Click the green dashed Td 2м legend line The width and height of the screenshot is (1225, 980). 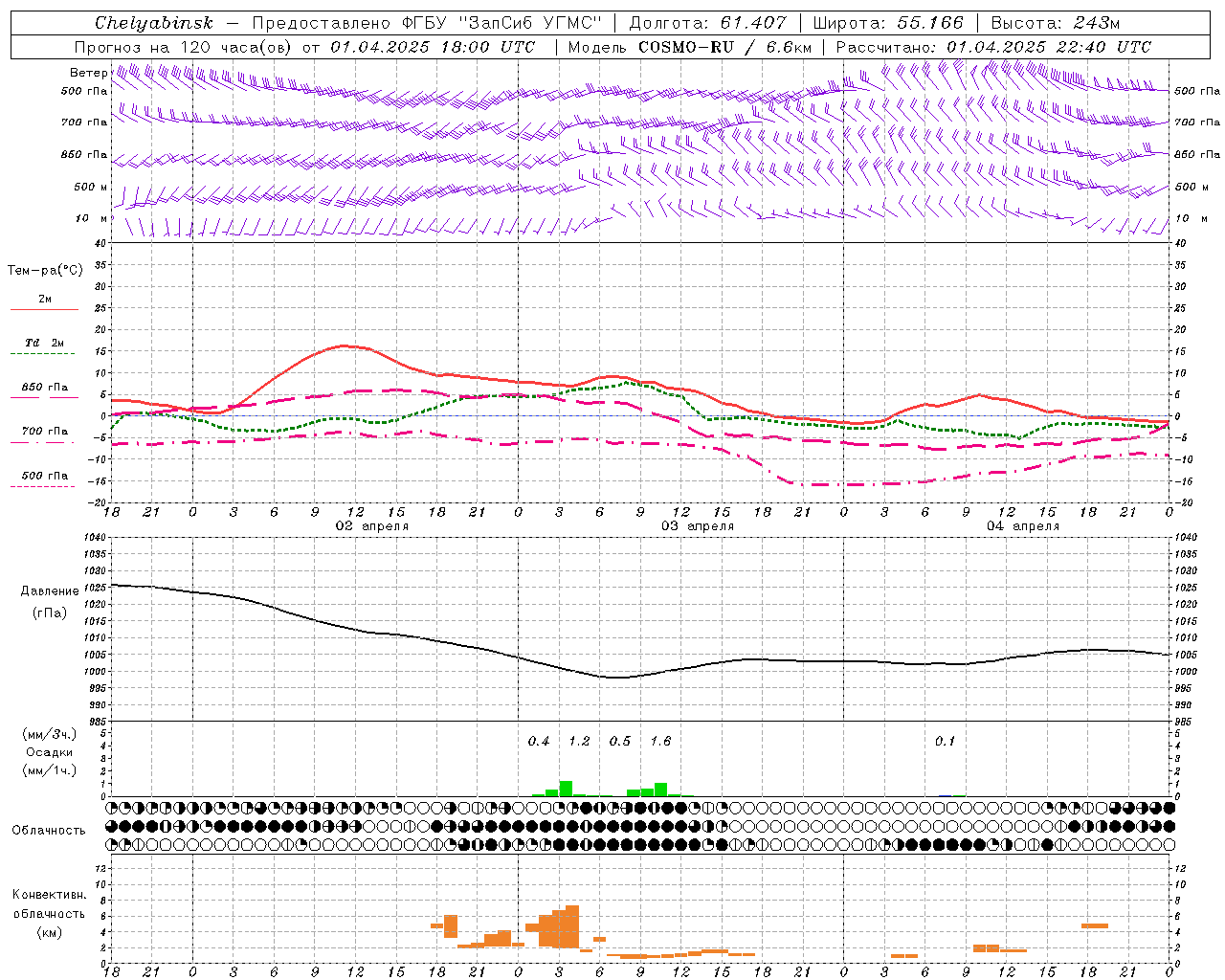[x=42, y=353]
